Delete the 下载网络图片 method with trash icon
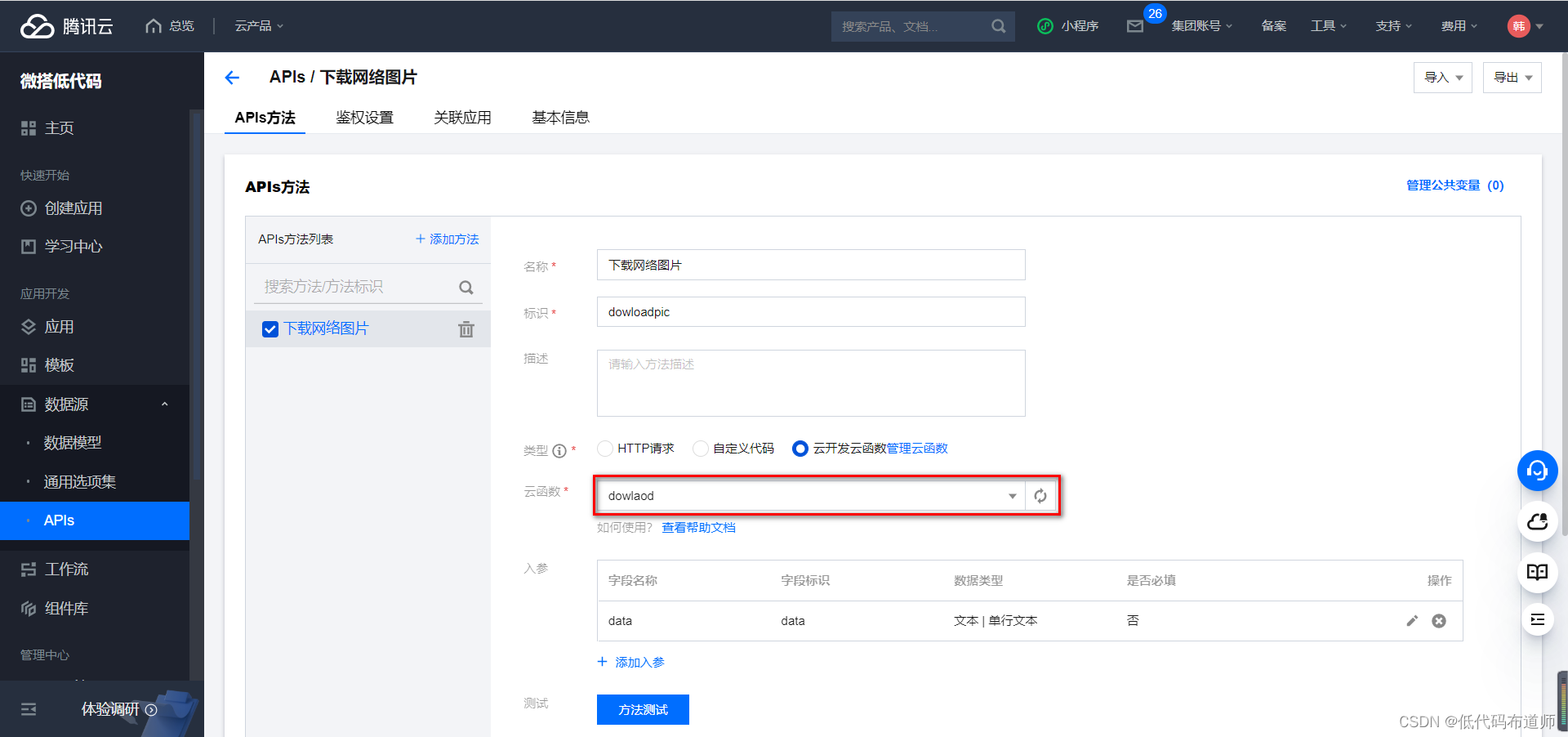The image size is (1568, 737). coord(466,329)
